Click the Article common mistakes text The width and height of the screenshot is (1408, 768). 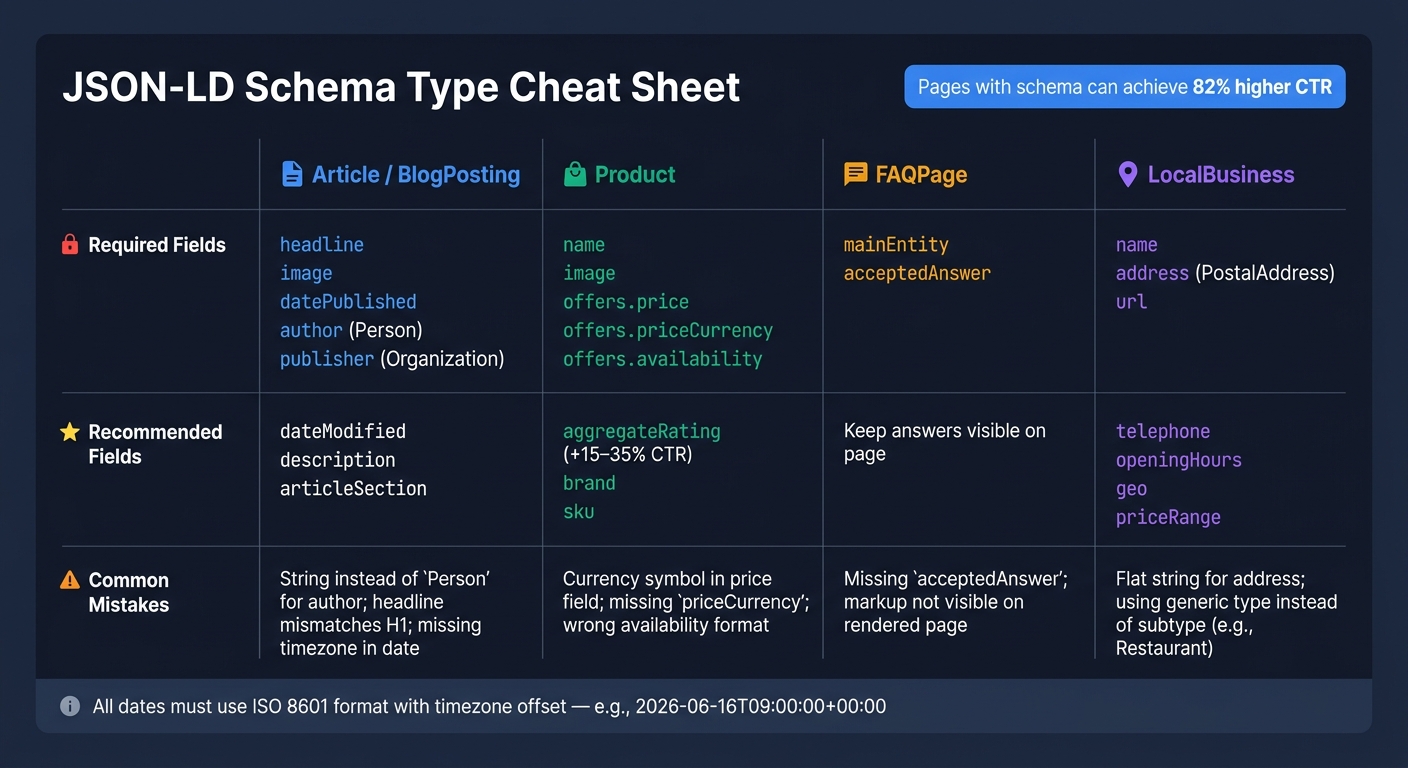pyautogui.click(x=387, y=613)
